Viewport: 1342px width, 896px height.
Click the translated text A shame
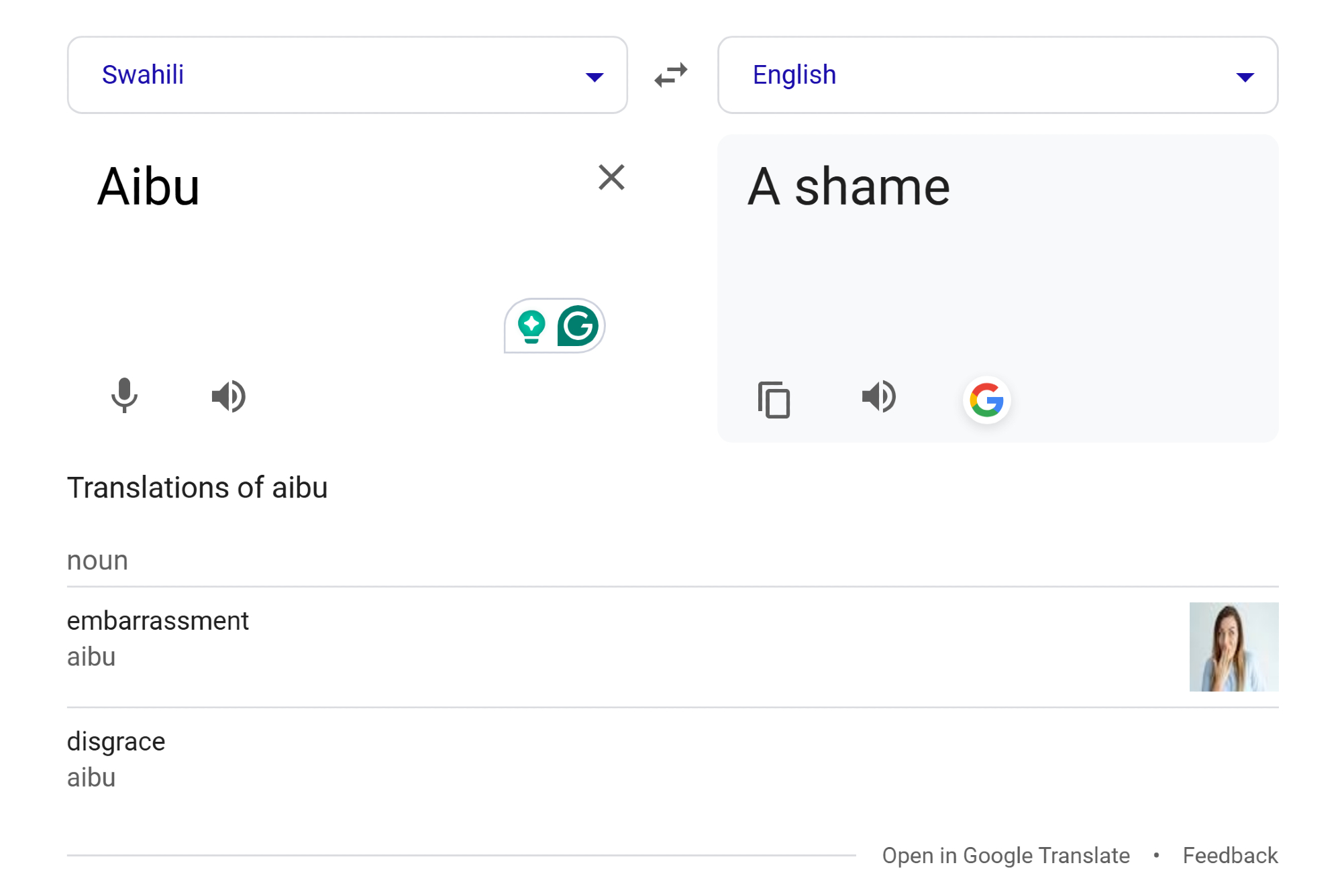[849, 186]
